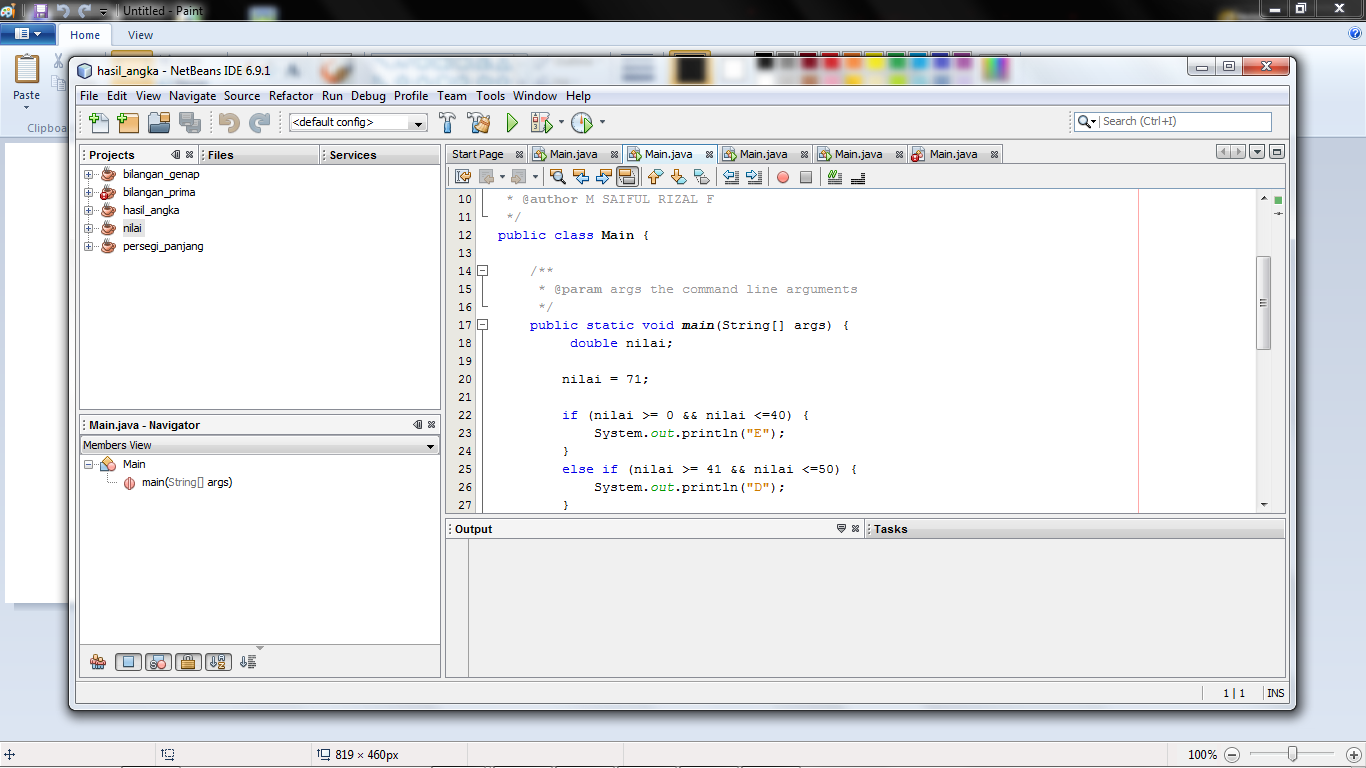Image resolution: width=1366 pixels, height=768 pixels.
Task: Click the Find Selection magnifier in editor toolbar
Action: click(x=557, y=177)
